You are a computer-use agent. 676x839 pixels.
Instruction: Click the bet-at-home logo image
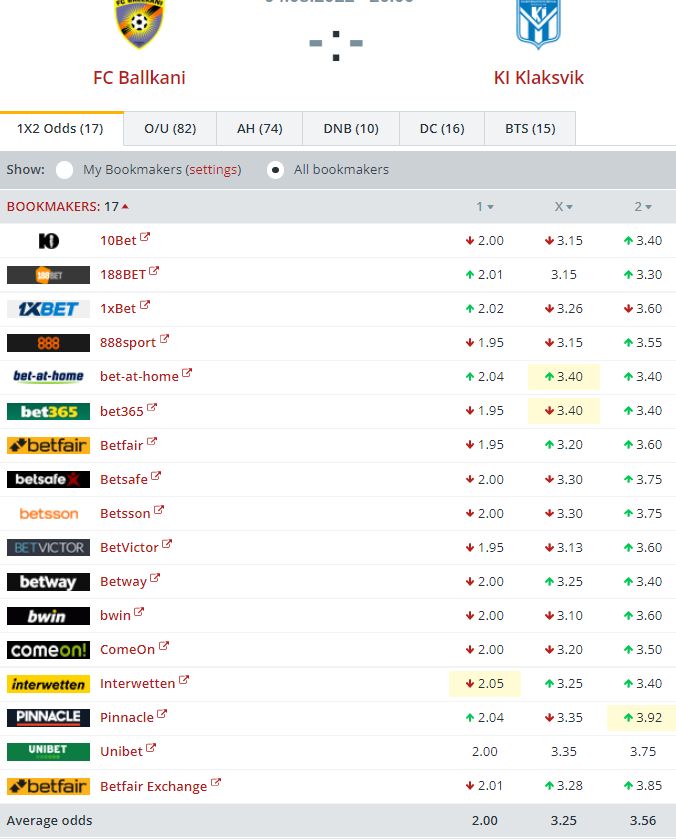pos(48,377)
